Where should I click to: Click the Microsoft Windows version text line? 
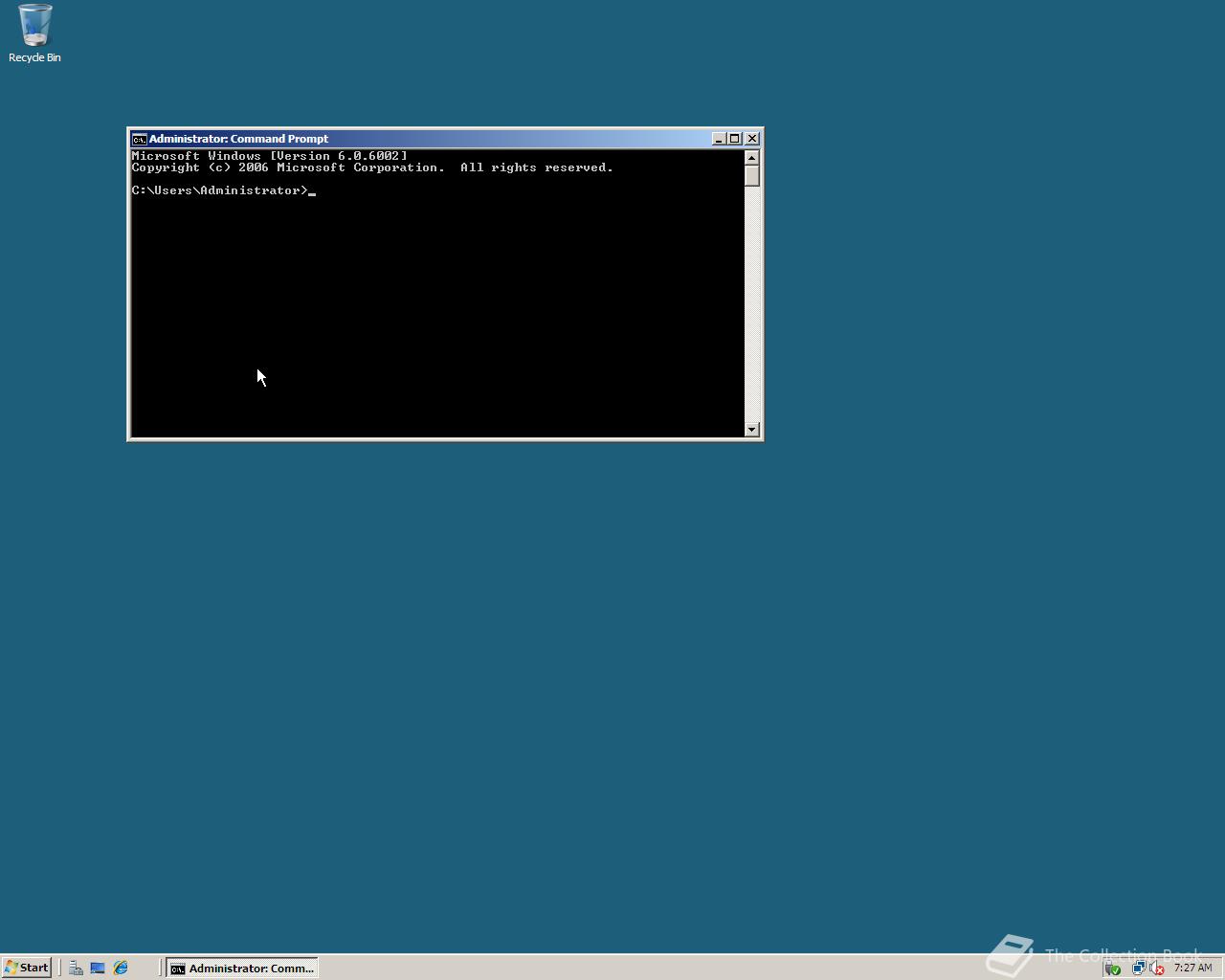(x=270, y=156)
